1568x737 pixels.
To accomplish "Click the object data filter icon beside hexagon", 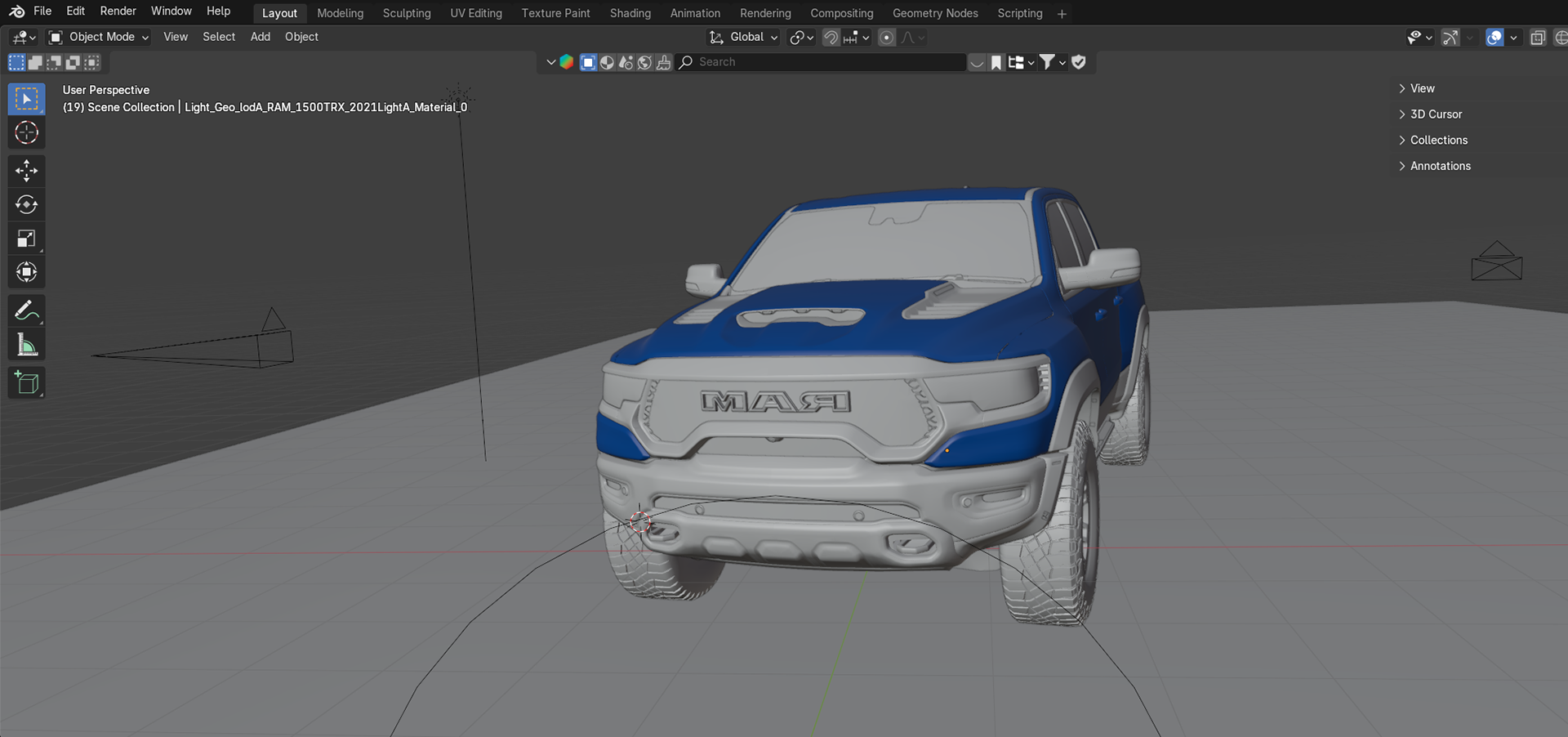I will 588,62.
